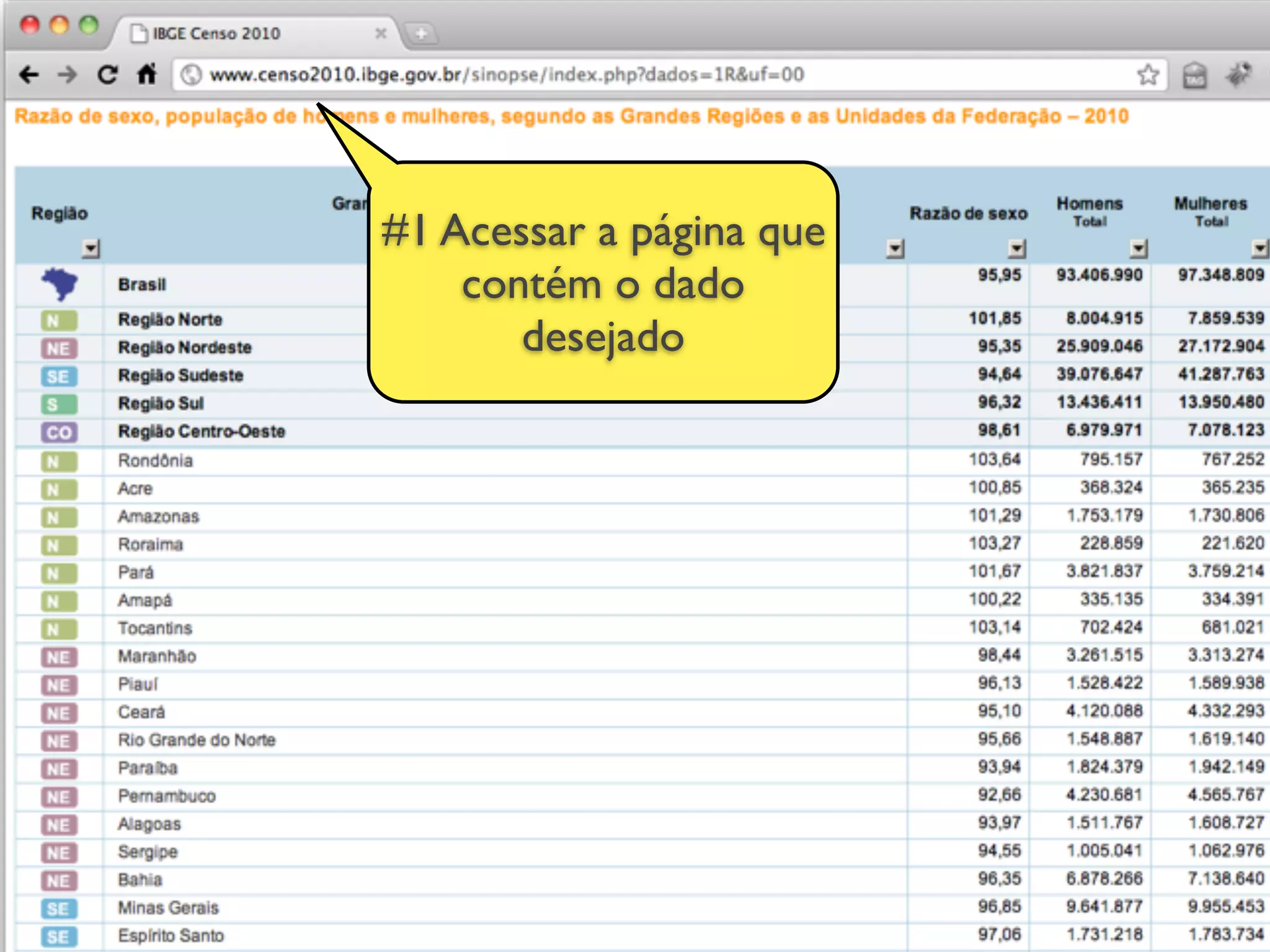This screenshot has height=952, width=1270.
Task: Click the SE badge beside Região Sudeste
Action: click(59, 376)
